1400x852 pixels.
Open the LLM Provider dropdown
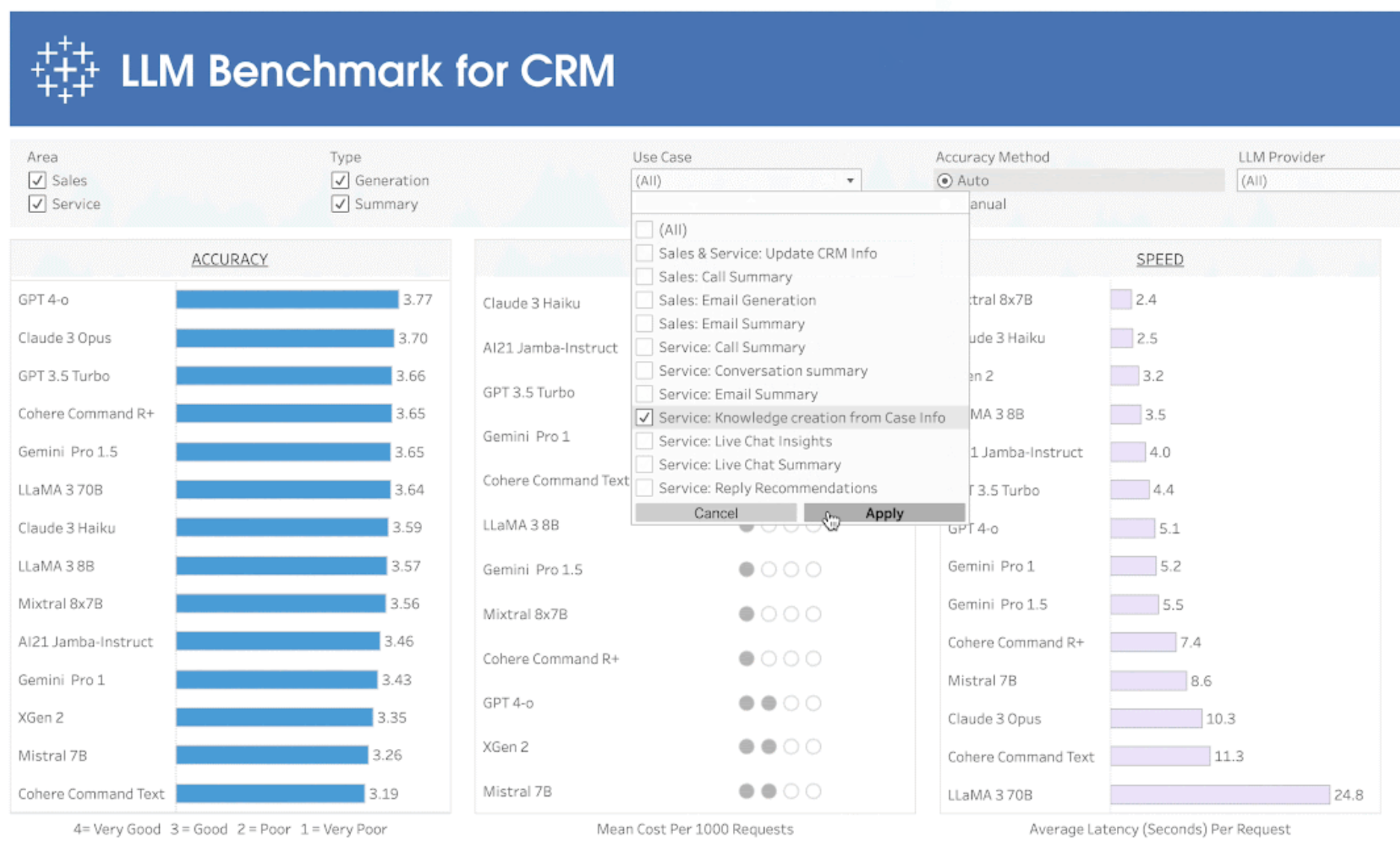[1318, 181]
